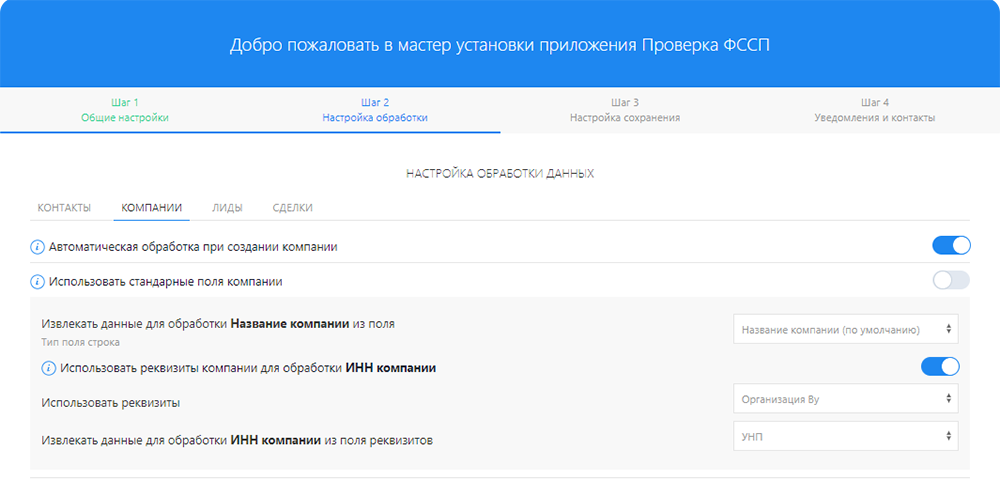Disable automatic processing on company creation
The height and width of the screenshot is (479, 1000).
[x=950, y=246]
